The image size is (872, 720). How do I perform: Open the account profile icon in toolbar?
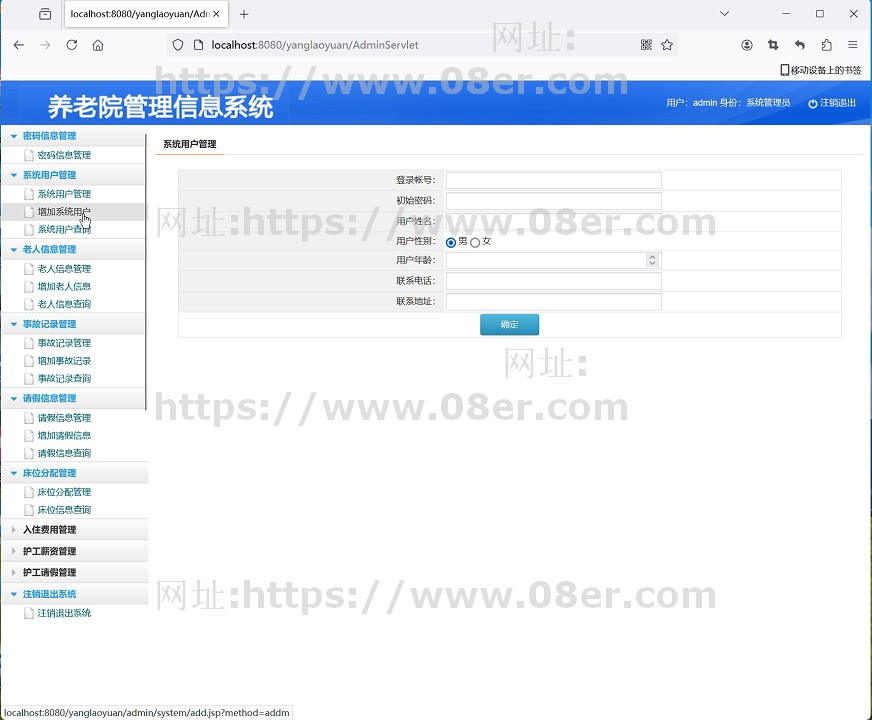tap(747, 45)
